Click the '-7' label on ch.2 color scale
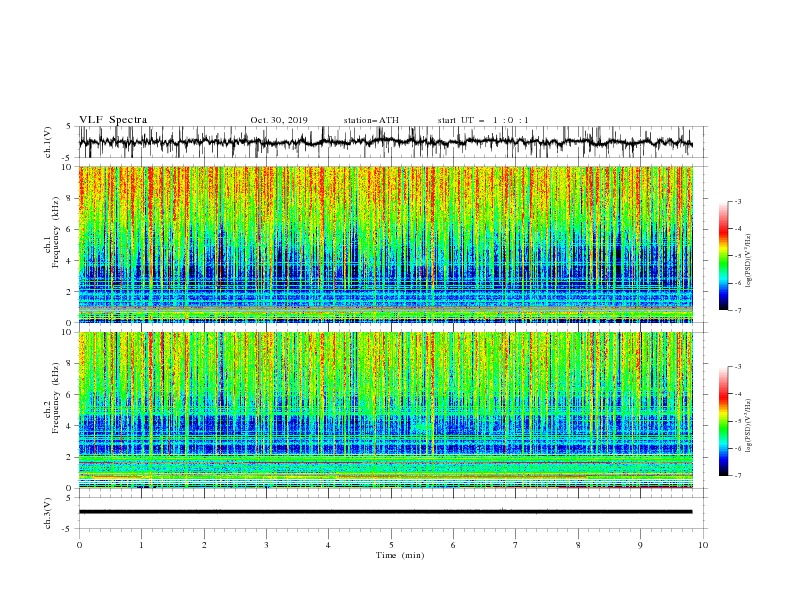The width and height of the screenshot is (792, 612). 737,476
